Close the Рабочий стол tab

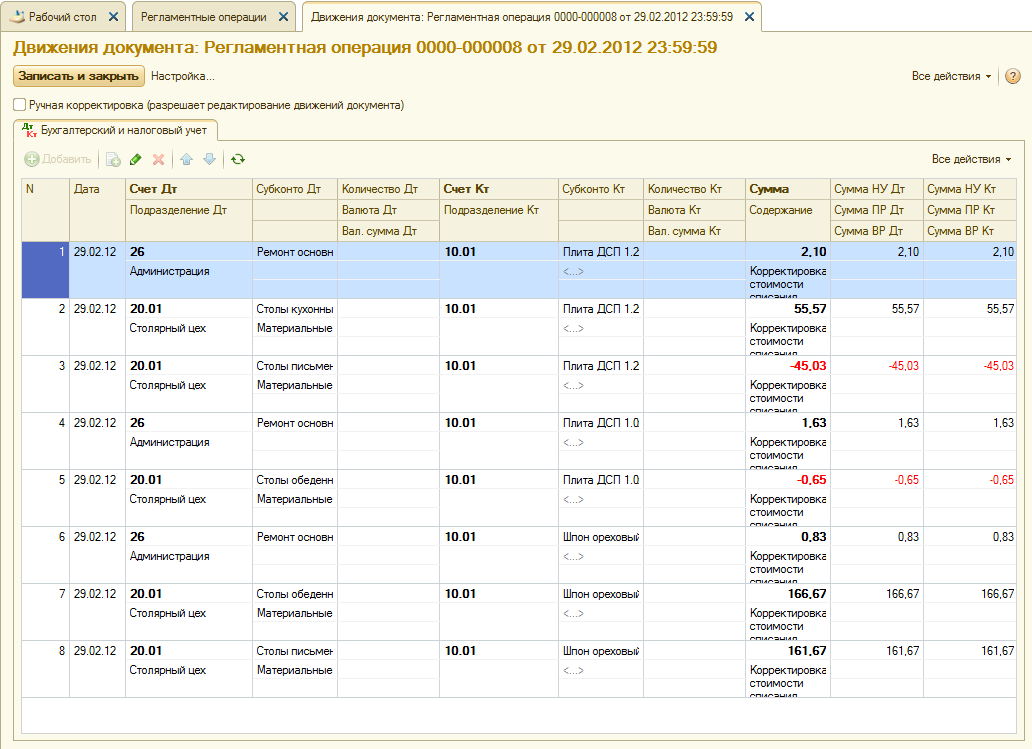[x=113, y=17]
